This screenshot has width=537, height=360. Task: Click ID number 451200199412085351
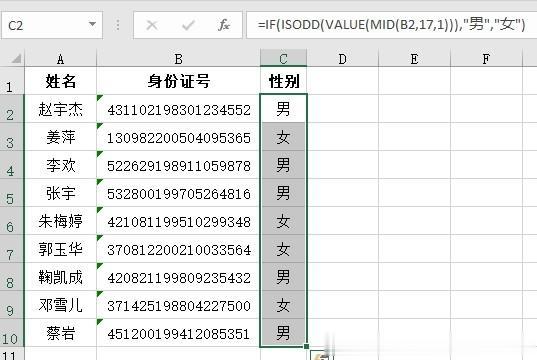click(x=178, y=334)
